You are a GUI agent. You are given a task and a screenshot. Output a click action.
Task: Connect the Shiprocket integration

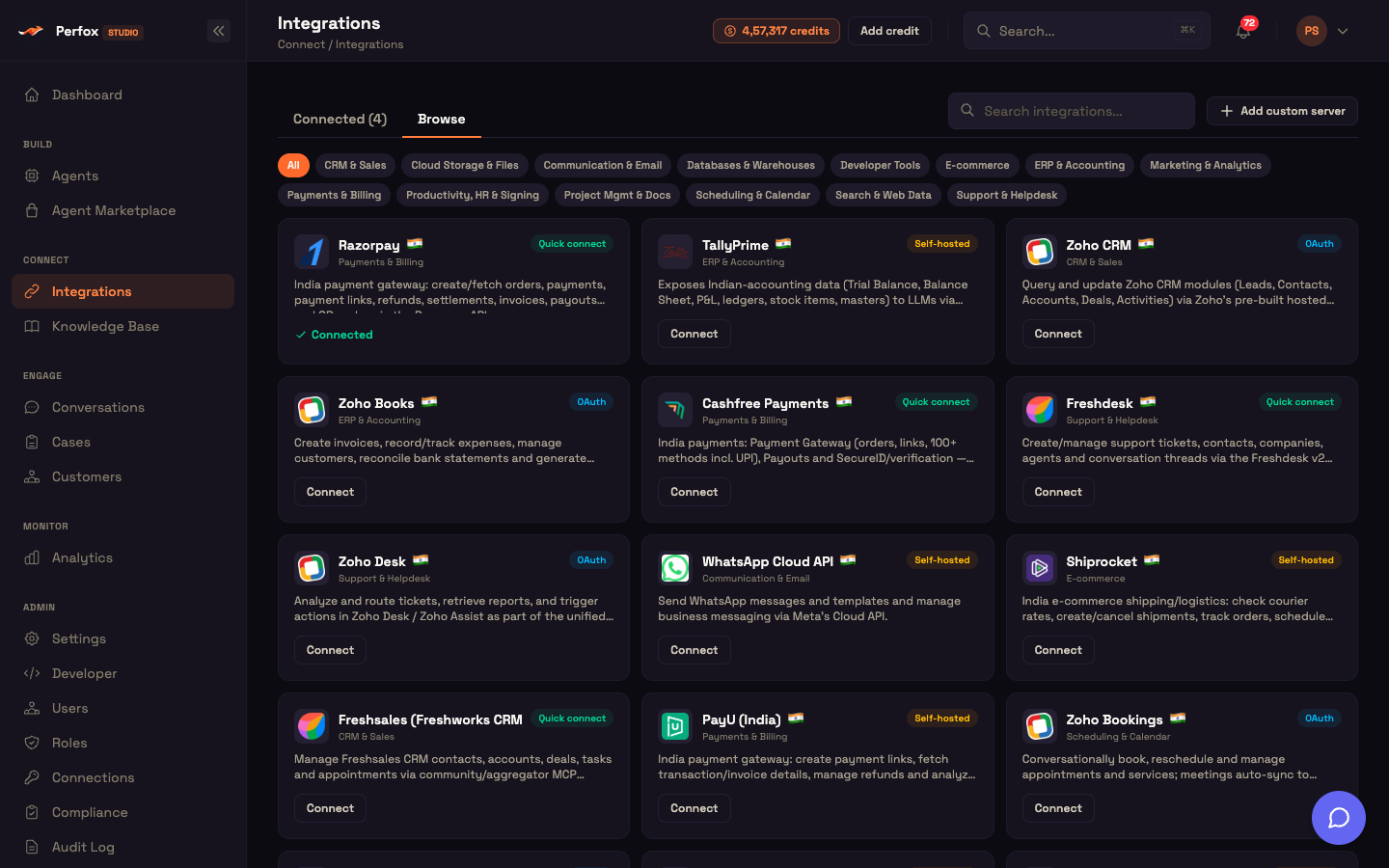(1058, 650)
